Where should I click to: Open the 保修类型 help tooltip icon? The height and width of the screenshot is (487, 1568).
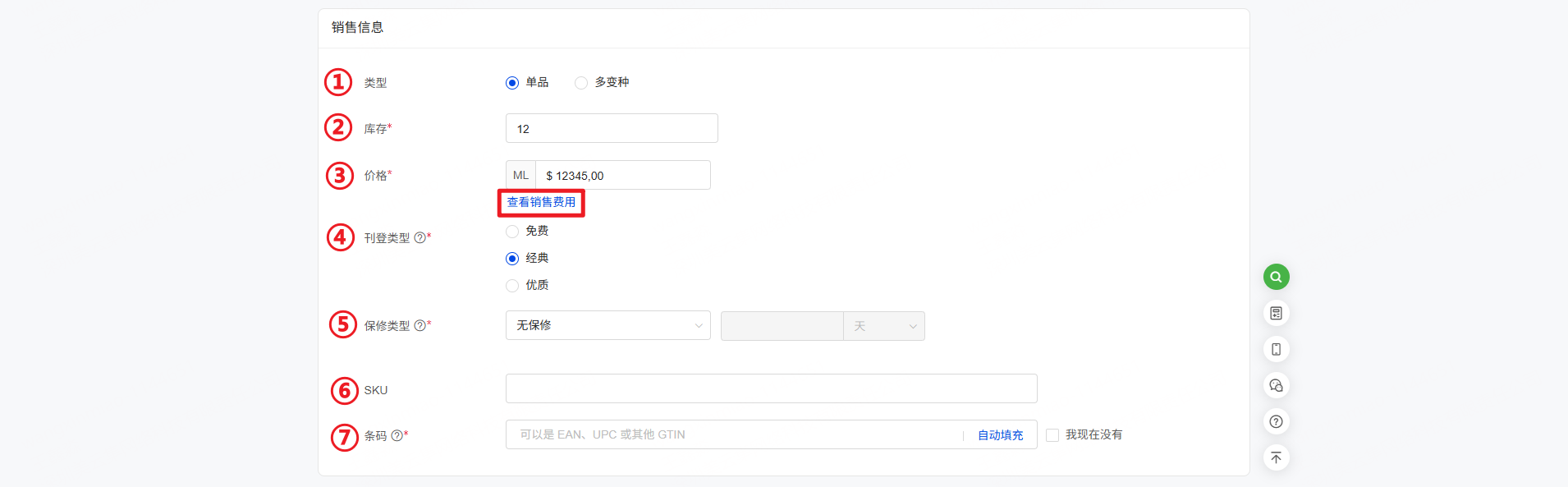420,324
